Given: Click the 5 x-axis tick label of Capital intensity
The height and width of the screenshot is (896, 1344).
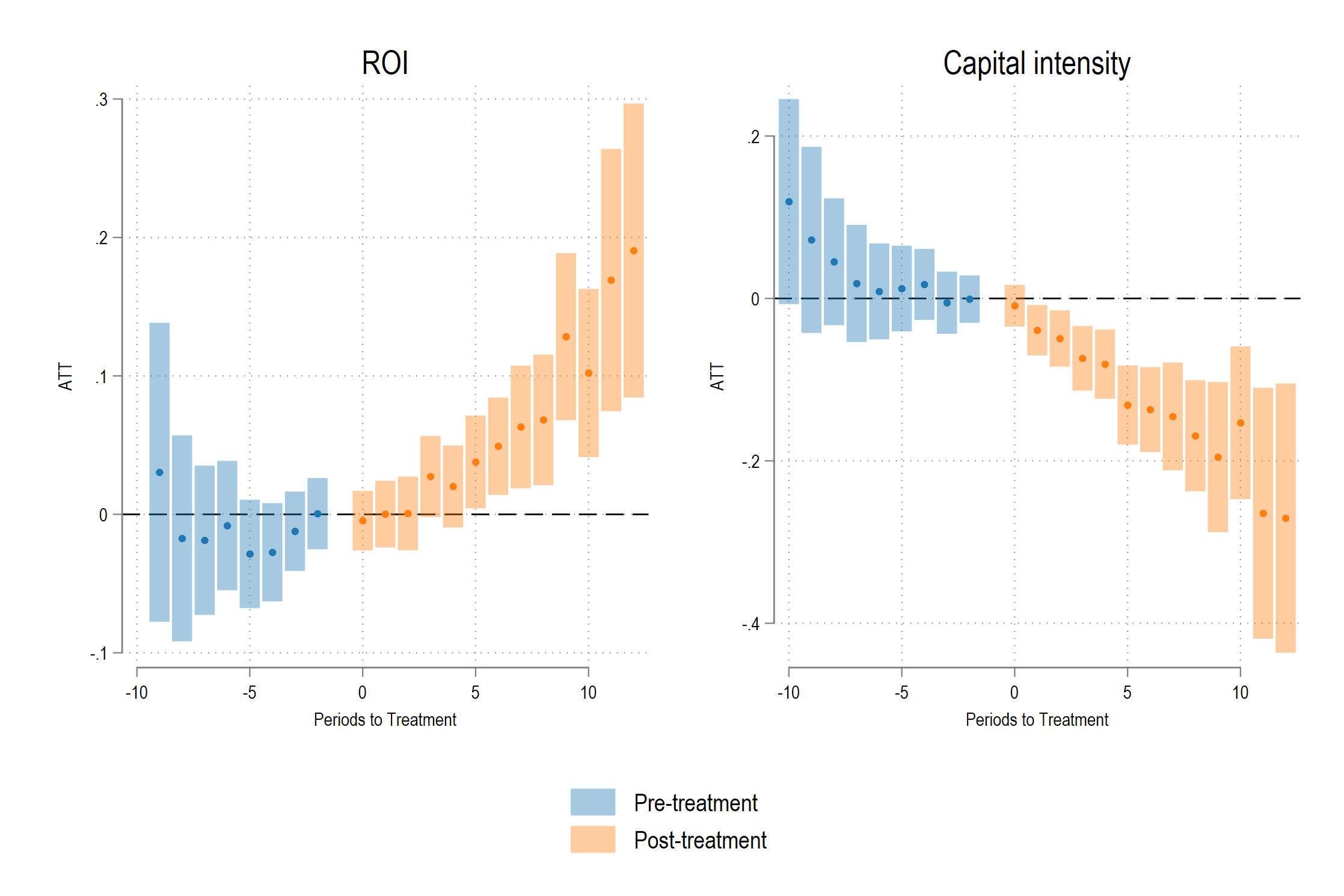Looking at the screenshot, I should (x=1127, y=693).
